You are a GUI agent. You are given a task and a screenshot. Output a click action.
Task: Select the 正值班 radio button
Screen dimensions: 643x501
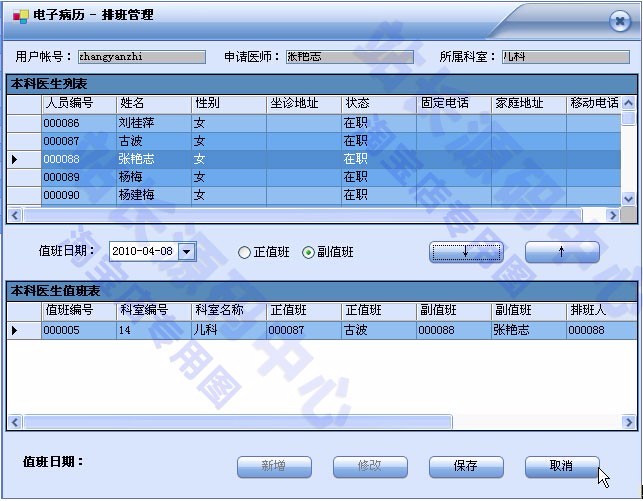(244, 253)
